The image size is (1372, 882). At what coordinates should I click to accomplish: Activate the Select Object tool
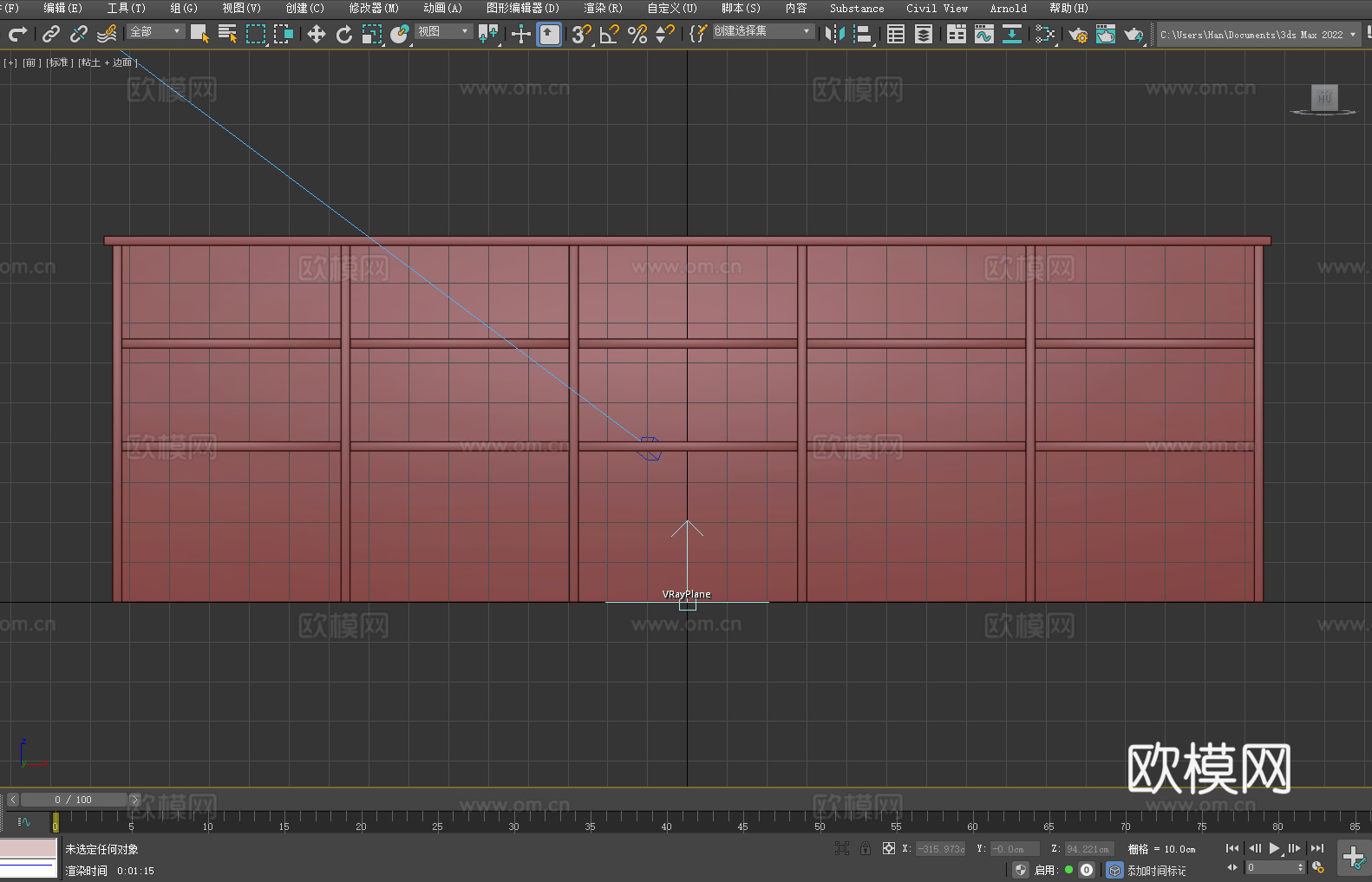click(199, 34)
